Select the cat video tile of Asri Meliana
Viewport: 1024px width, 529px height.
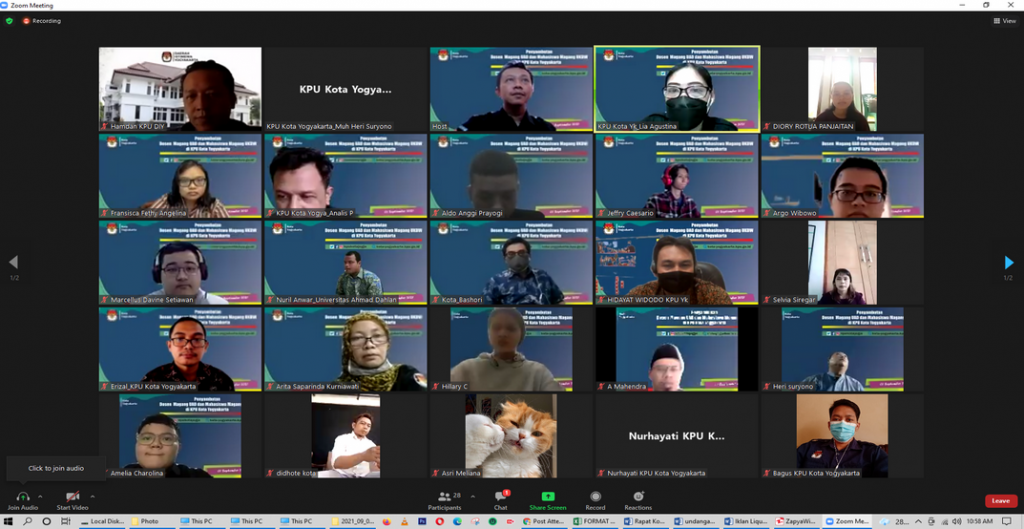point(511,435)
